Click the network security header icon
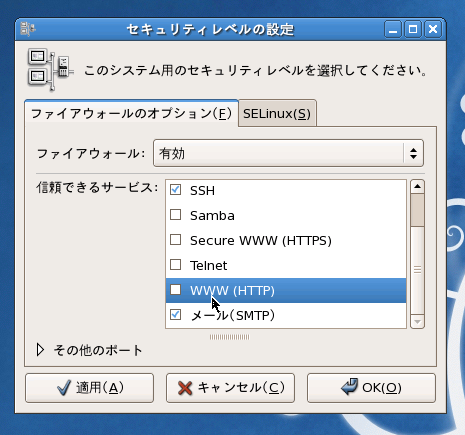 50,70
